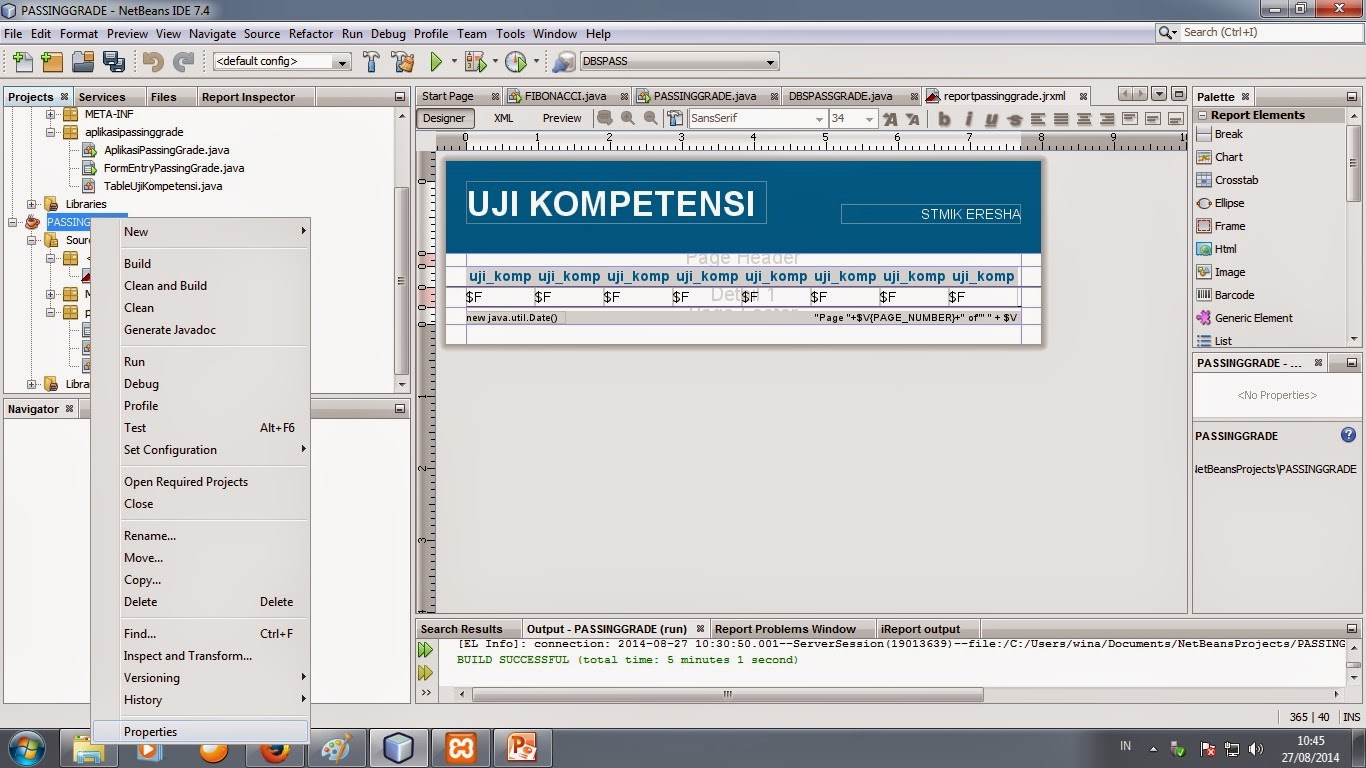Open the default config dropdown
Image resolution: width=1366 pixels, height=768 pixels.
(342, 62)
